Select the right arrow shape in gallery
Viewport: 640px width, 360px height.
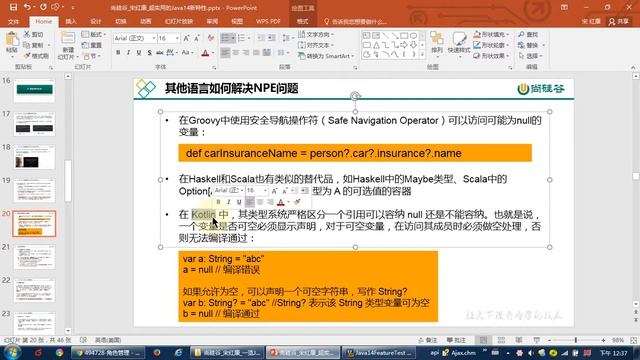404,44
